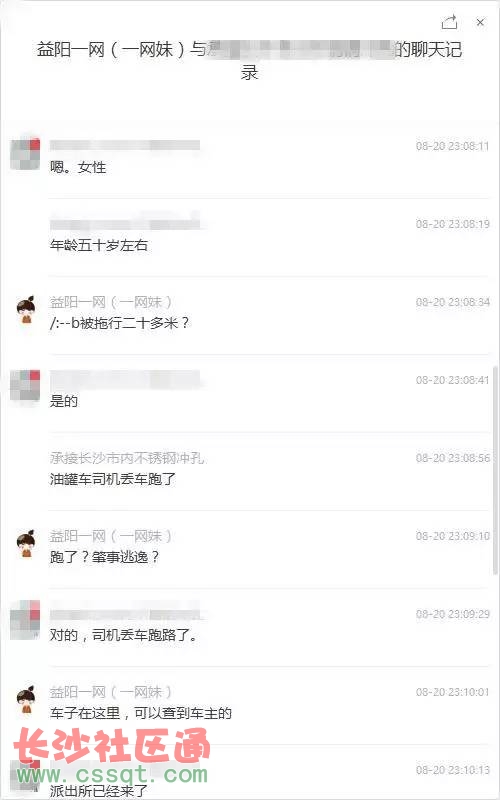The height and width of the screenshot is (800, 500).
Task: Click sender name above "被拖行二十多米" message
Action: tap(111, 302)
